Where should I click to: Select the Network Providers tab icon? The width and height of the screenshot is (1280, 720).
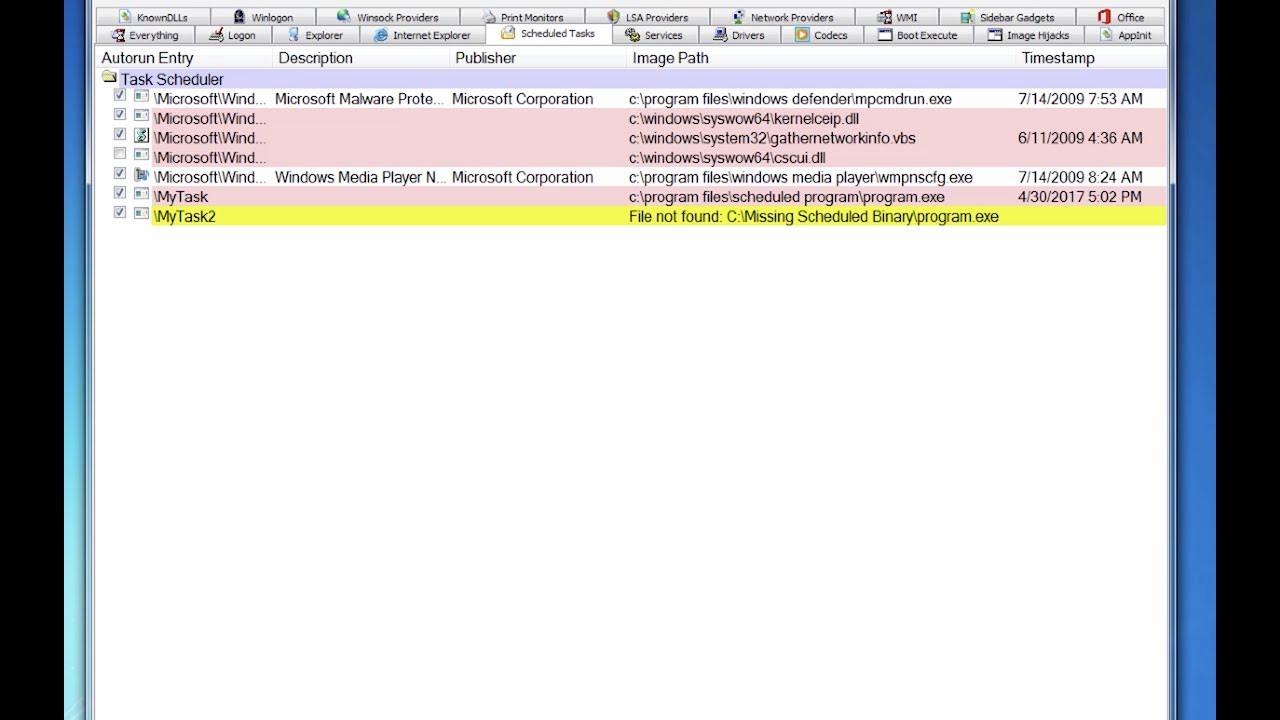tap(739, 17)
